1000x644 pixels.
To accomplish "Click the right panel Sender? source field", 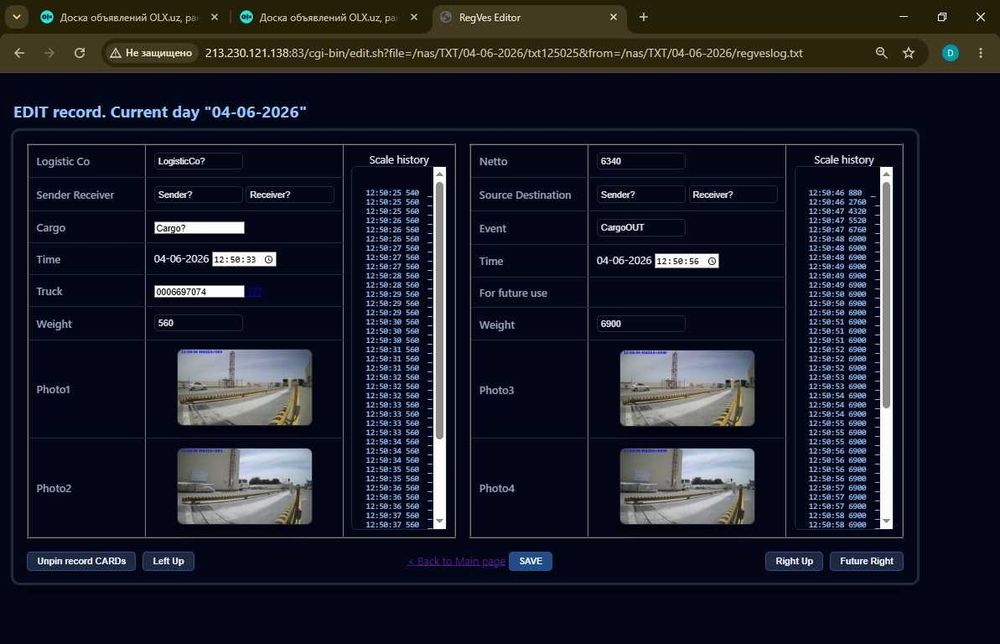I will [x=640, y=194].
